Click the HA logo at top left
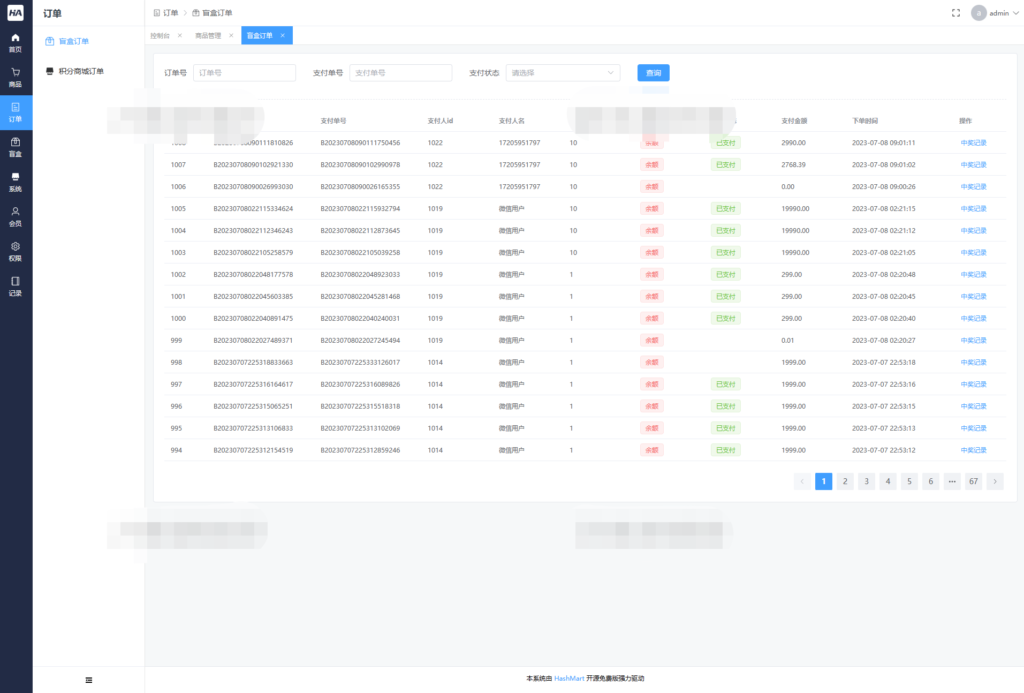The height and width of the screenshot is (693, 1024). [15, 13]
